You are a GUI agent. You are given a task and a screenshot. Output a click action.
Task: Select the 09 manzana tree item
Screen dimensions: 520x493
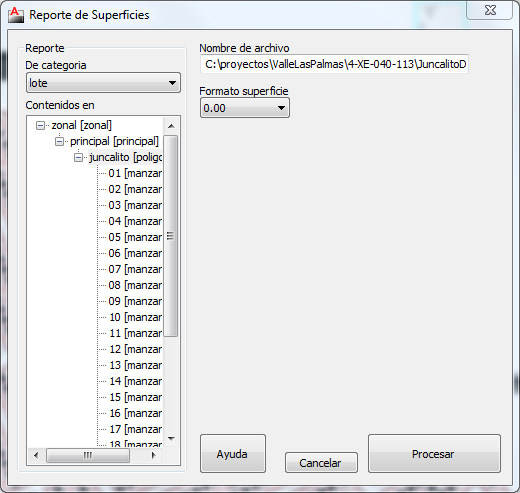point(135,301)
